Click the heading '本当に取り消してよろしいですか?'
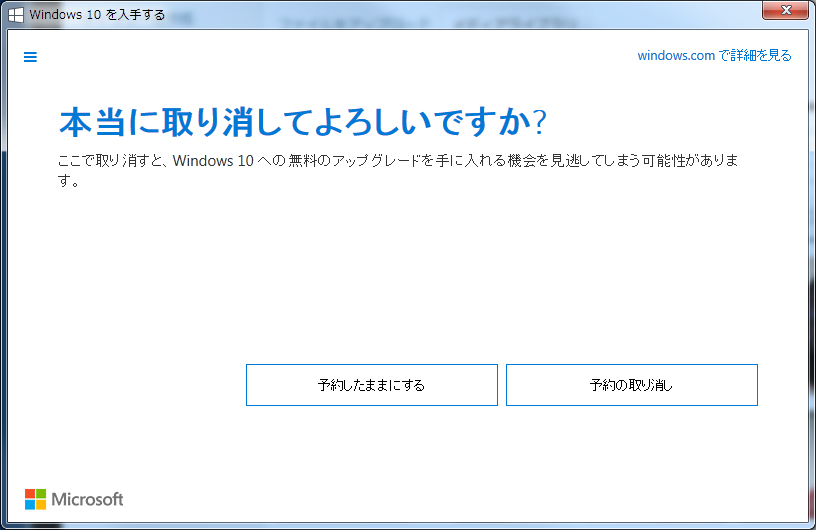The width and height of the screenshot is (816, 530). pyautogui.click(x=303, y=122)
